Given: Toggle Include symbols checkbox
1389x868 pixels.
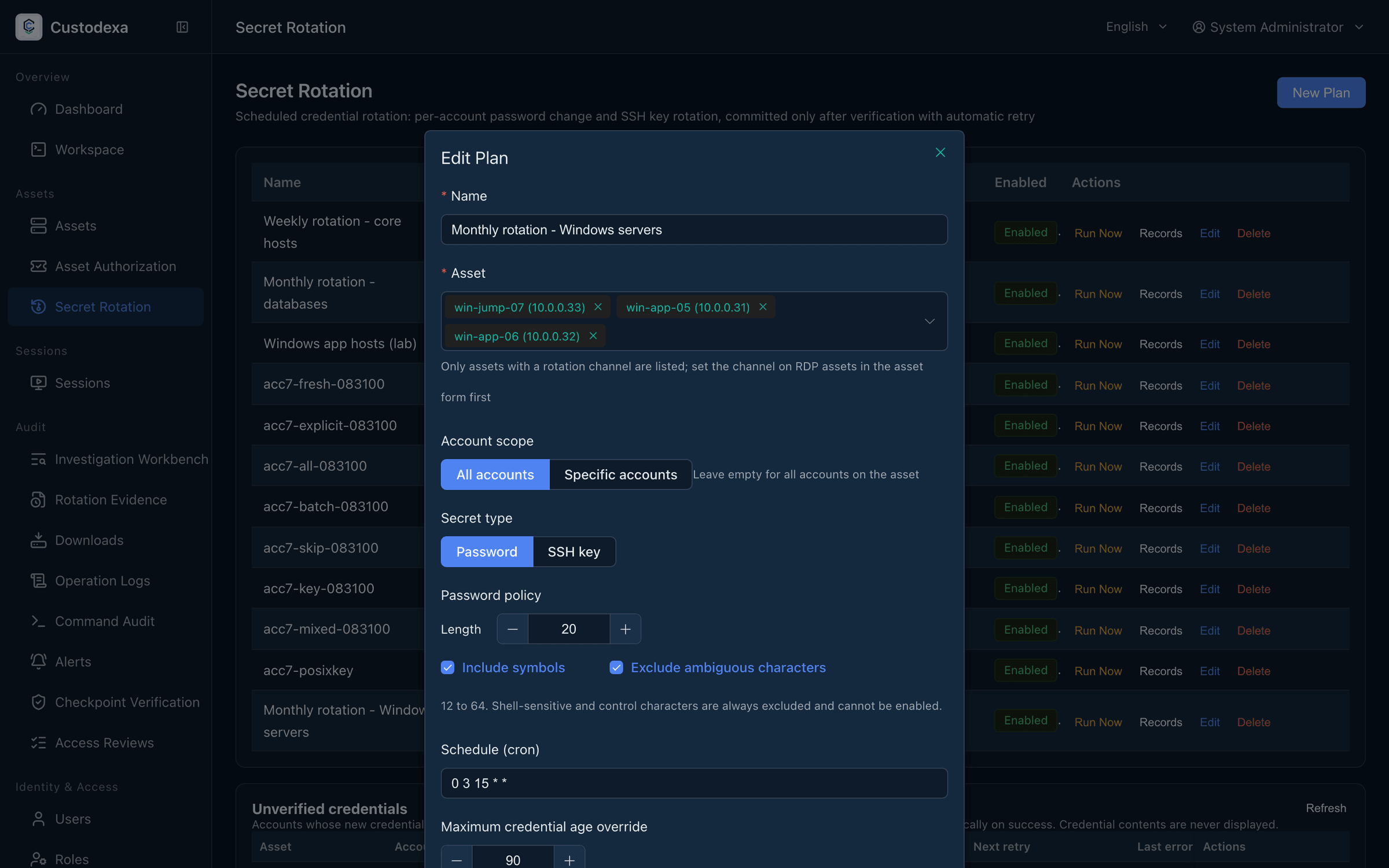Looking at the screenshot, I should tap(447, 667).
